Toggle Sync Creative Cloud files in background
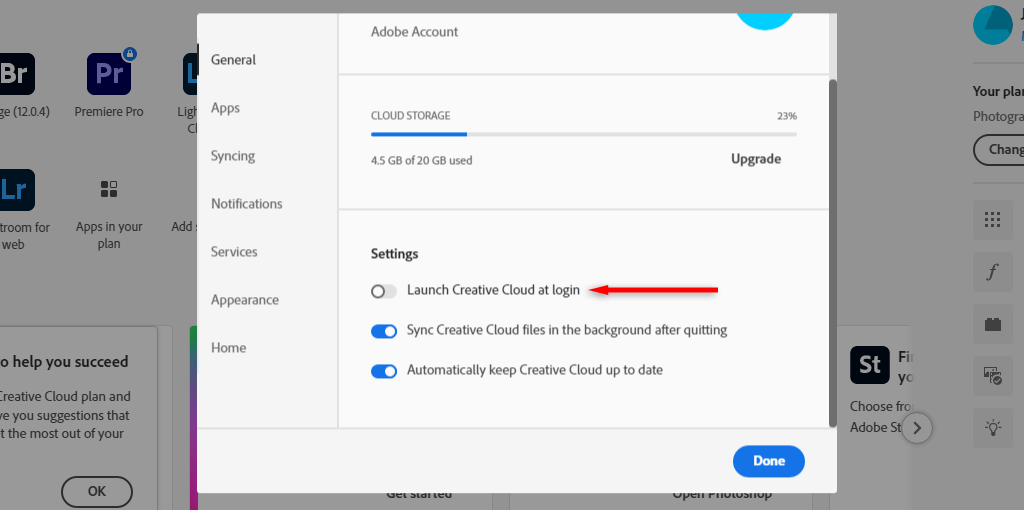The image size is (1024, 510). [x=384, y=331]
